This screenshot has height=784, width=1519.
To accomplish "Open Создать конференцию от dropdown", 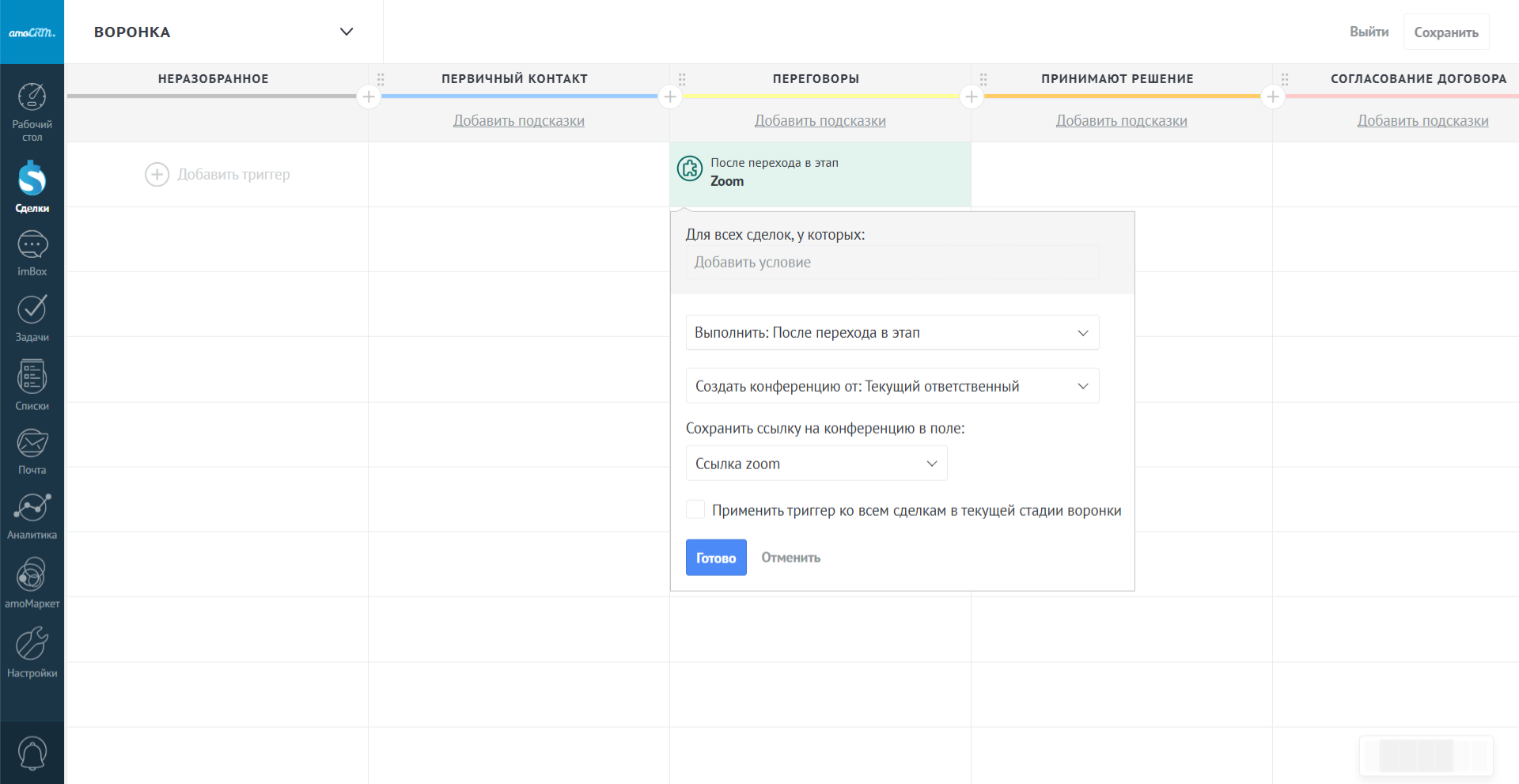I will point(892,386).
